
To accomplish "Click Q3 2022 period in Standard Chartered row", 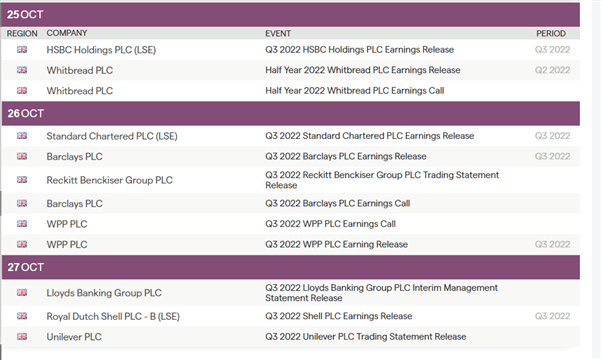I will [x=552, y=136].
